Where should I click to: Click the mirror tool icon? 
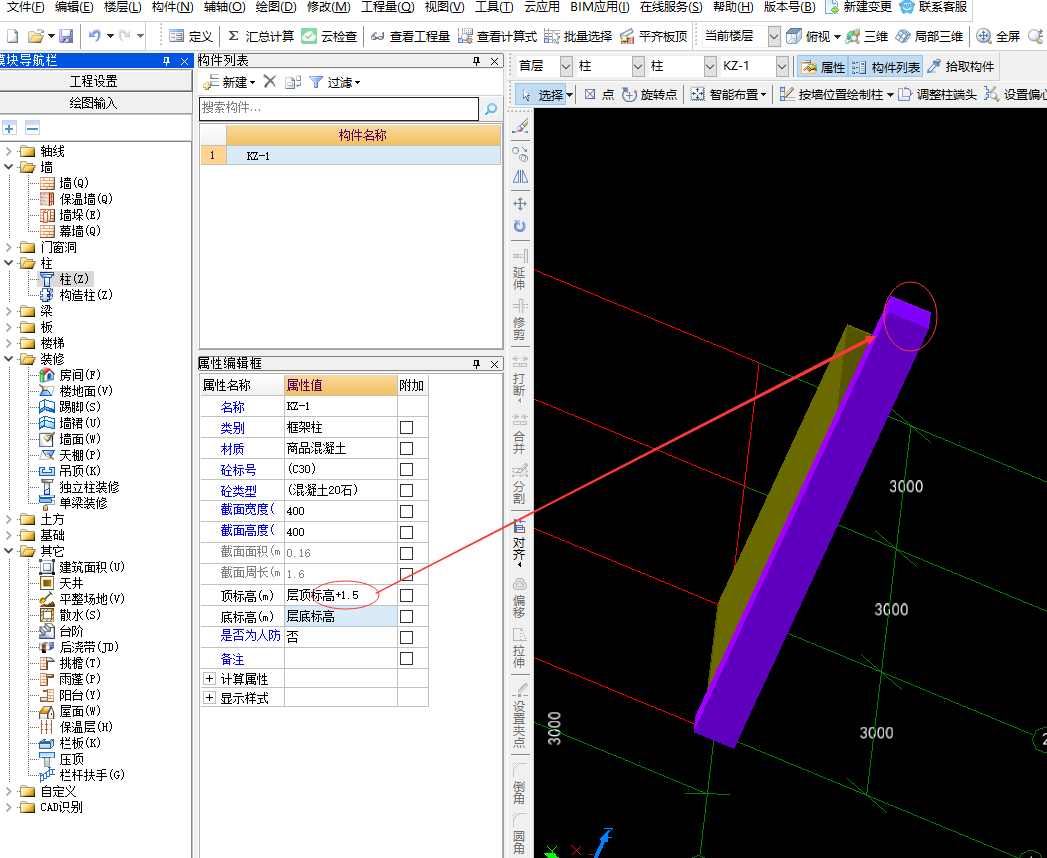point(519,177)
